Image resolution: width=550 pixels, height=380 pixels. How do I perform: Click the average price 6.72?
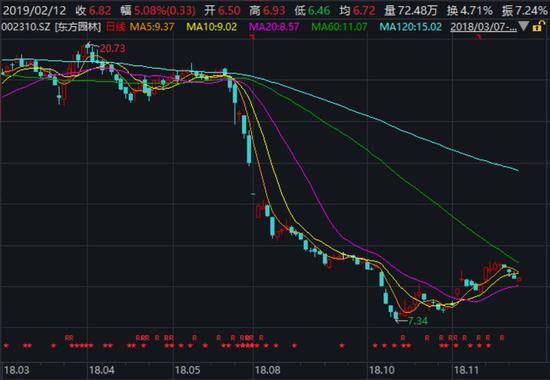364,11
